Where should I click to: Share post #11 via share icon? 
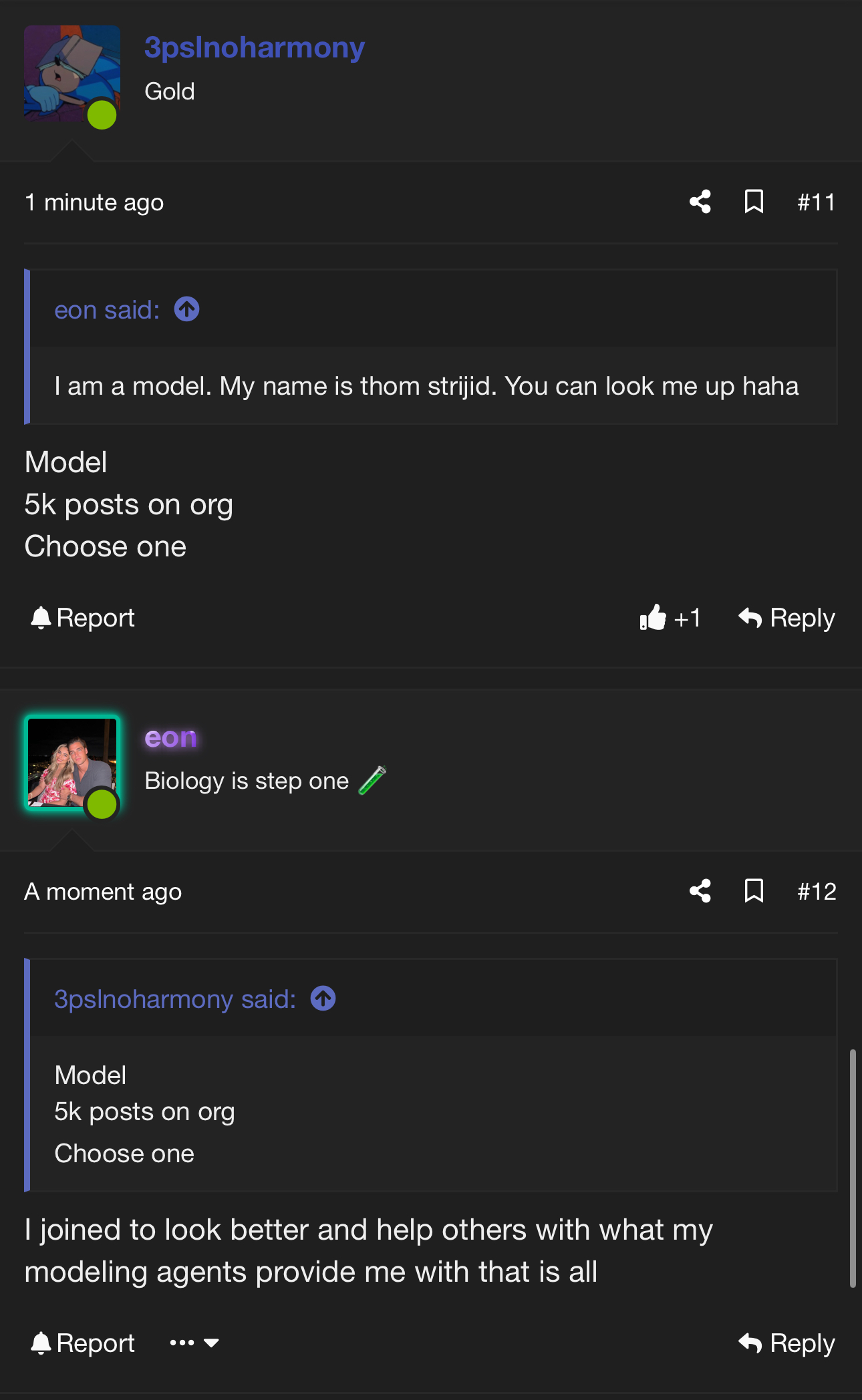tap(700, 202)
